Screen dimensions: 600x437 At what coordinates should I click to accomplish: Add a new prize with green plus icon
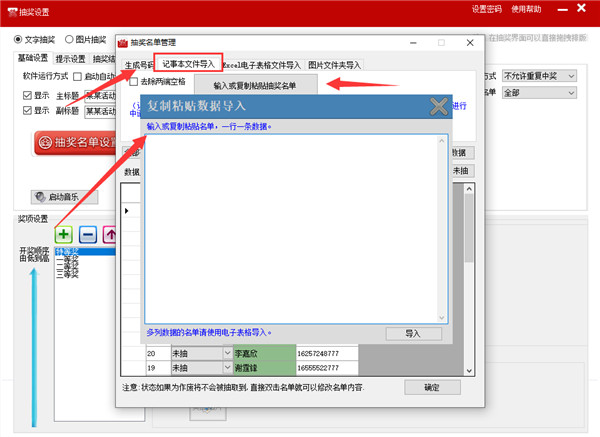64,235
